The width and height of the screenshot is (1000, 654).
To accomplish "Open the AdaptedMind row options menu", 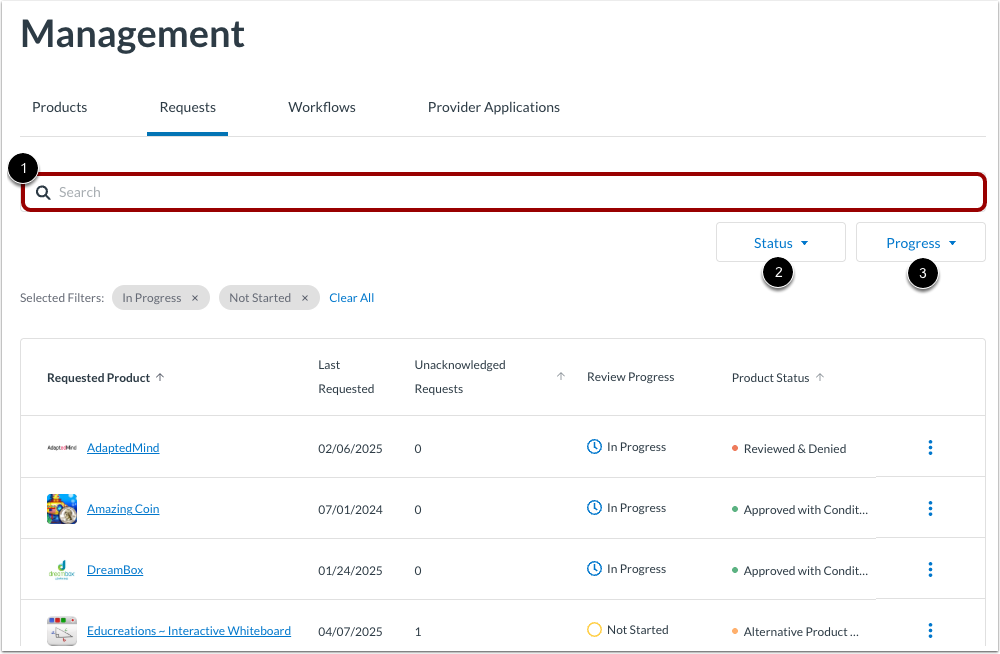I will 930,448.
